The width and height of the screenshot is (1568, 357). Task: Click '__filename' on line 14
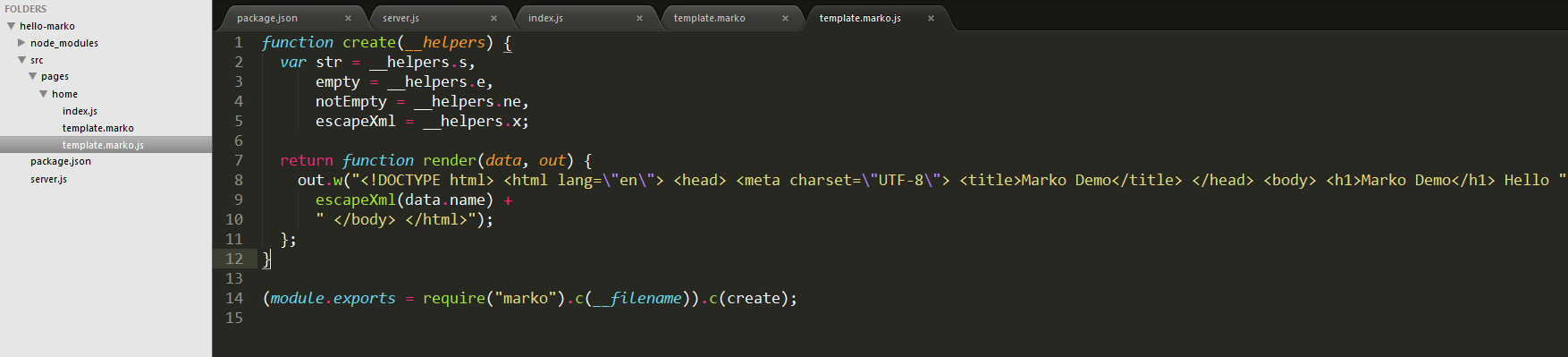pyautogui.click(x=637, y=298)
